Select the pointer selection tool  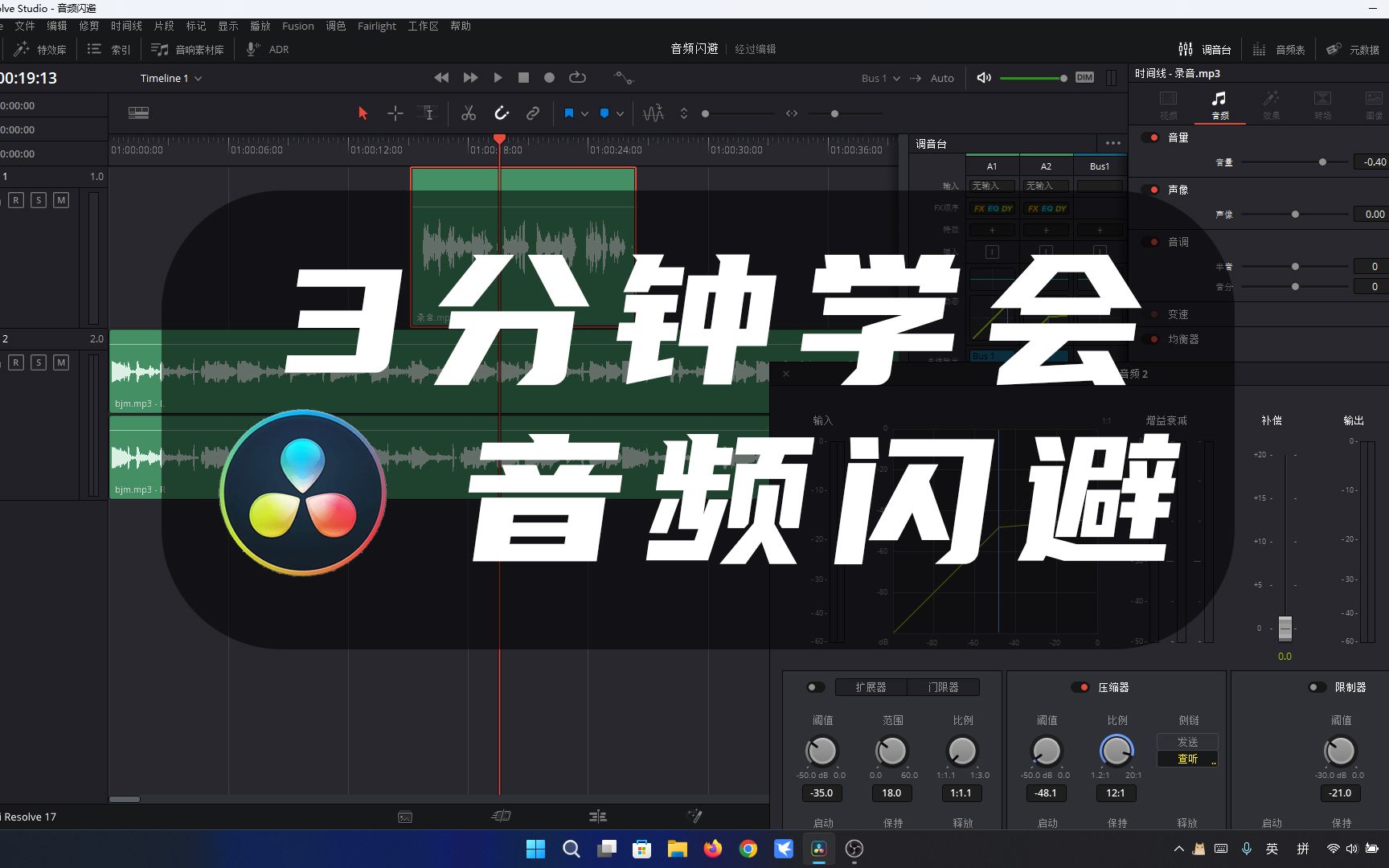click(x=363, y=113)
